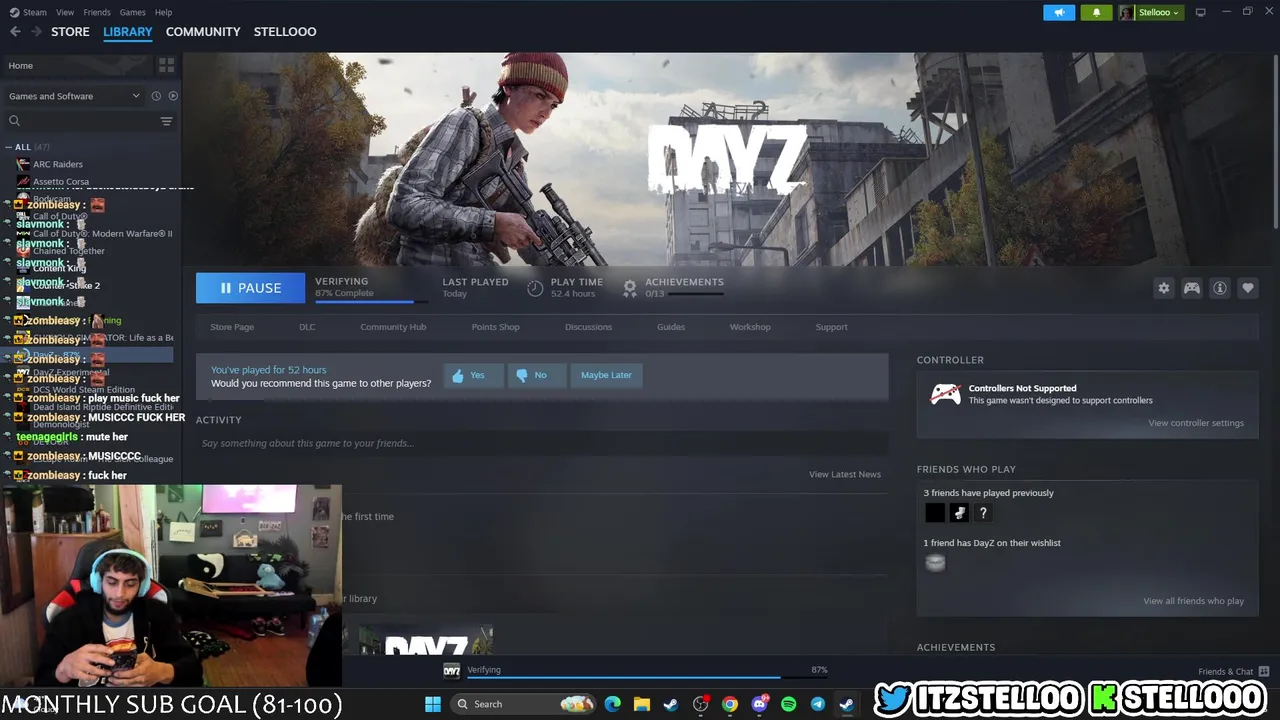1280x720 pixels.
Task: Select ARC Raiders in library list
Action: (x=57, y=164)
